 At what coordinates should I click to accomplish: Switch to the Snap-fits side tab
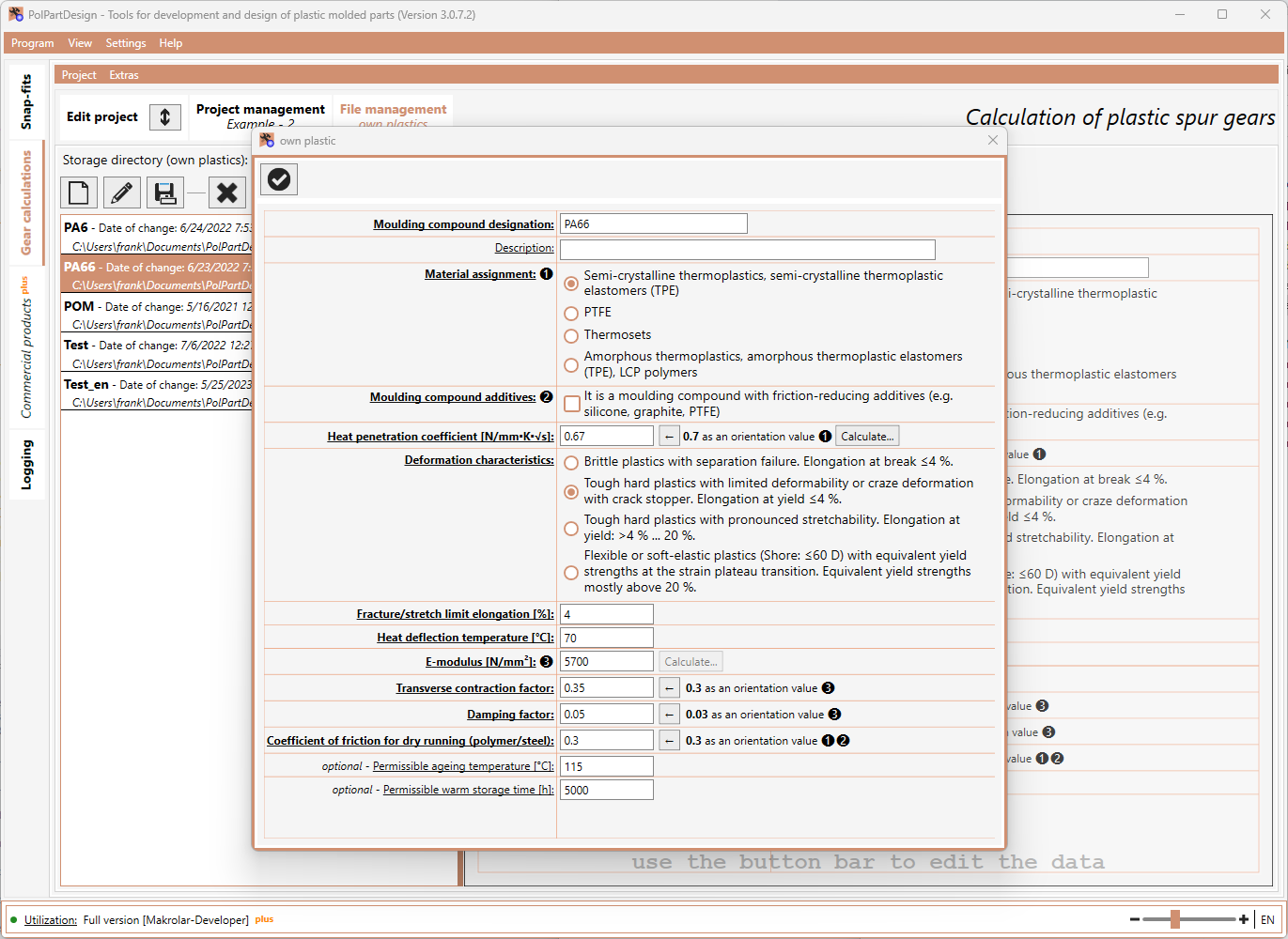tap(26, 101)
